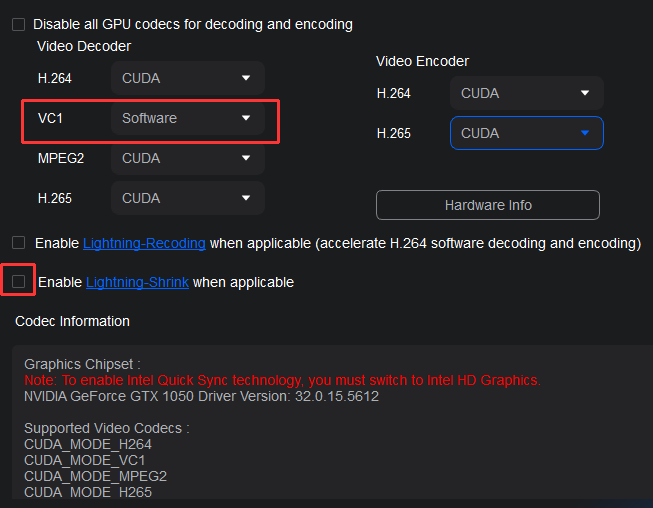The height and width of the screenshot is (508, 653).
Task: Click the H.265 decoder dropdown arrow
Action: [246, 198]
